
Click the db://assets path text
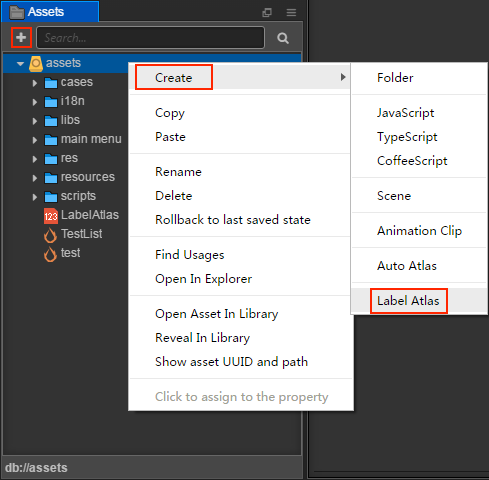pyautogui.click(x=36, y=468)
